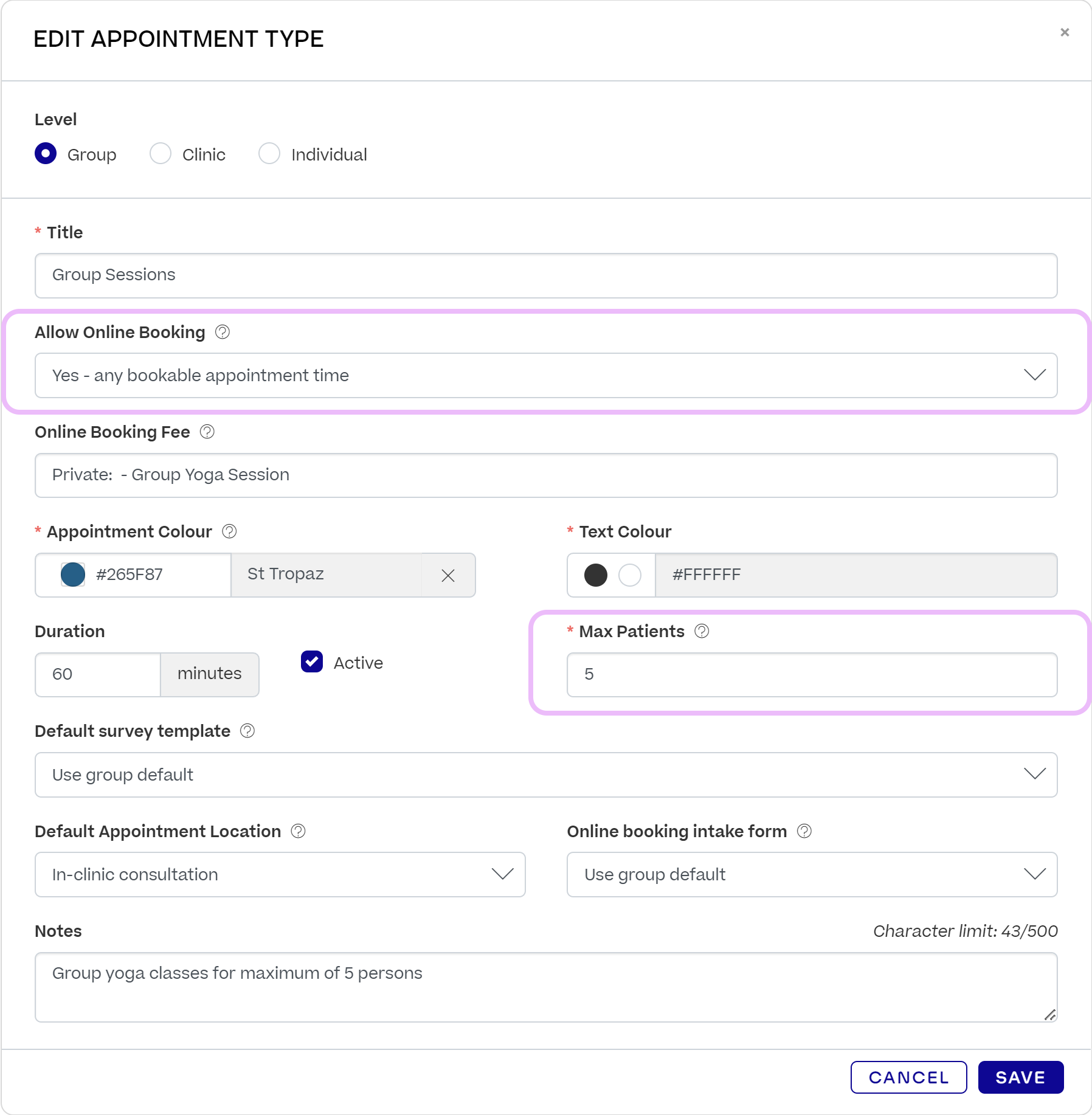Uncheck the Active checkbox
1092x1115 pixels.
(311, 663)
